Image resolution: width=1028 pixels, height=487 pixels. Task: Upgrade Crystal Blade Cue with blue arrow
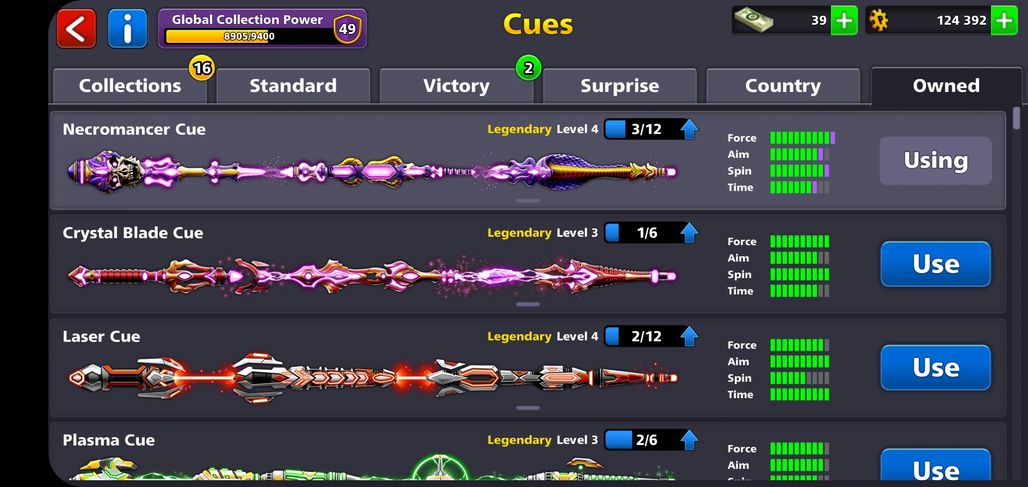688,233
